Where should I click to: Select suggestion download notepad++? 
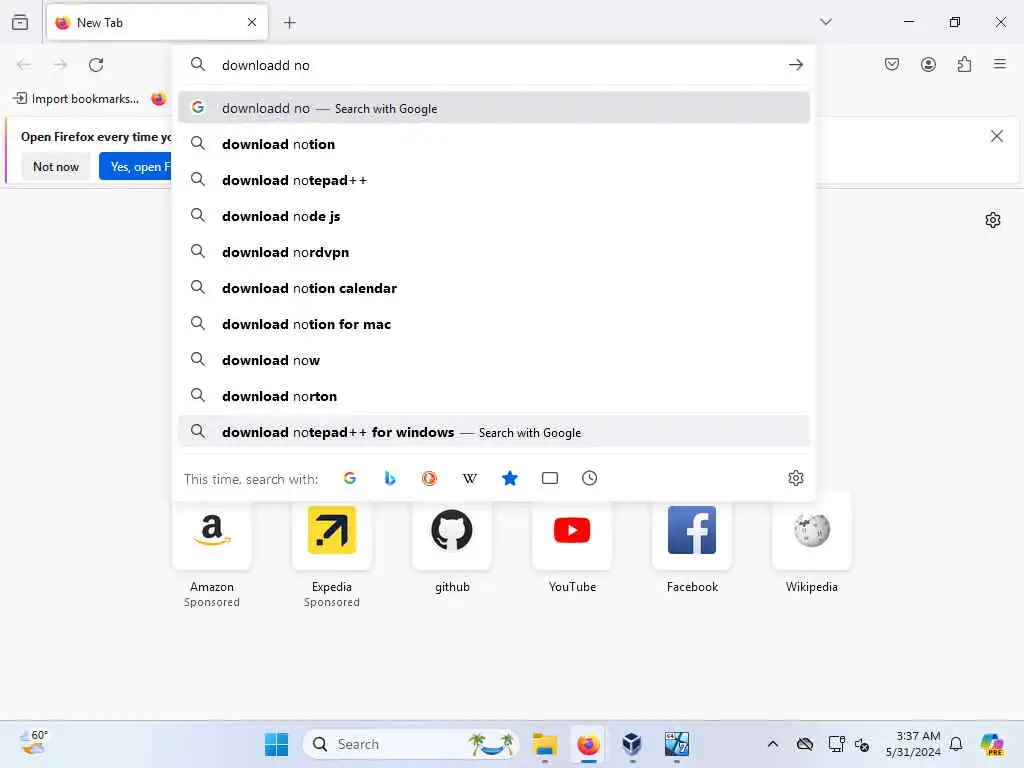(x=494, y=180)
